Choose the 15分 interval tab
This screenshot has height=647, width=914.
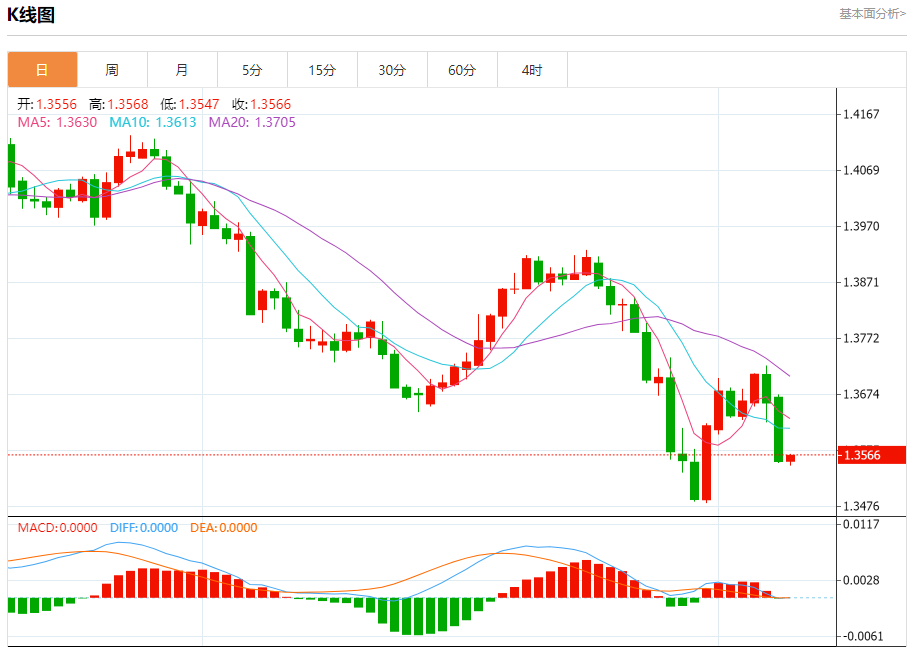322,70
